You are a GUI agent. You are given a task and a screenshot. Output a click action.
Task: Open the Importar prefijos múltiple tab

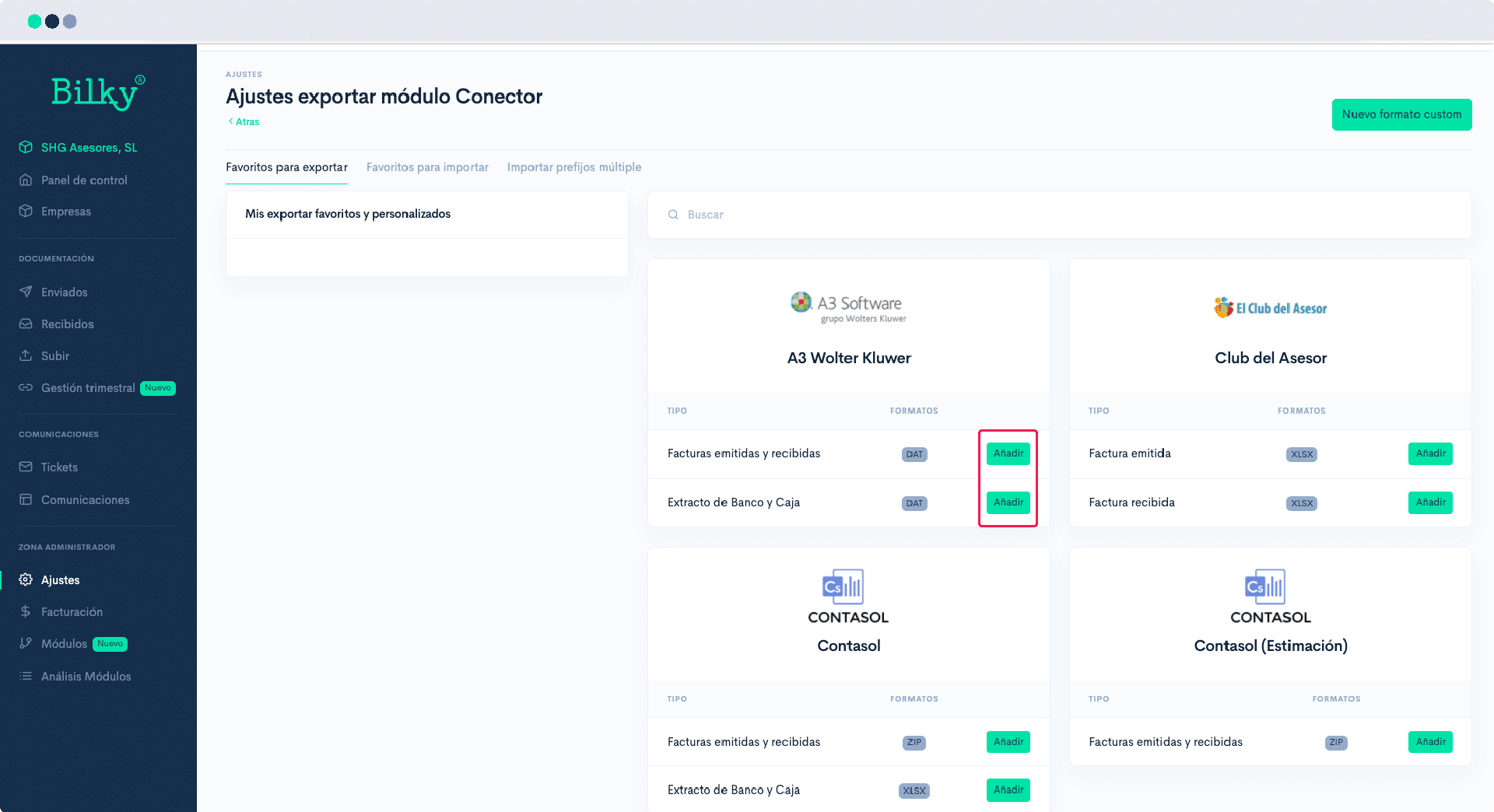click(x=574, y=167)
